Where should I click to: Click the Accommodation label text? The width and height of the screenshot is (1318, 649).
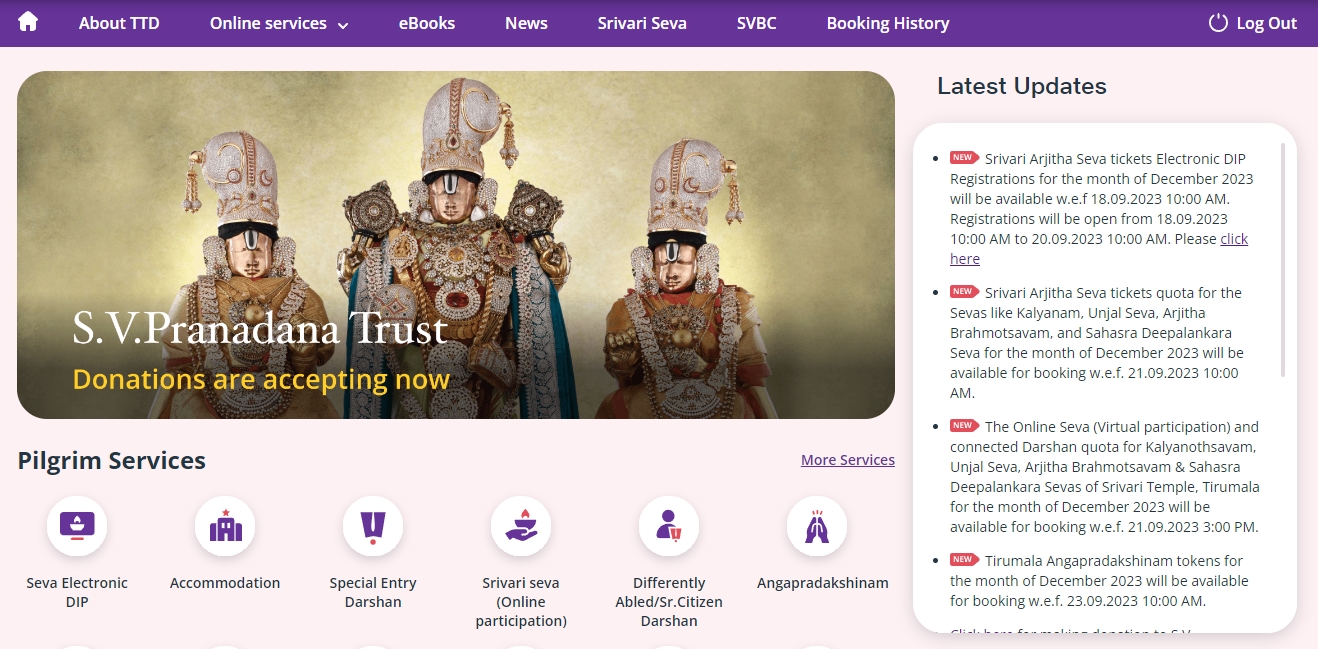(x=225, y=583)
